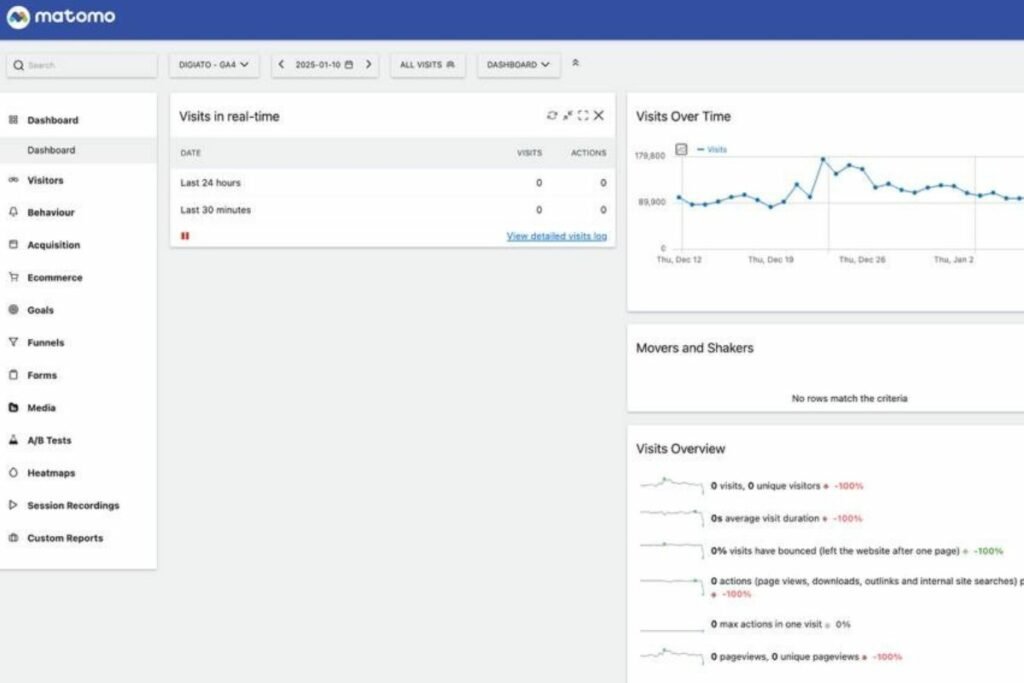This screenshot has width=1024, height=683.
Task: Maximise the Visits in real-time widget
Action: click(x=583, y=116)
